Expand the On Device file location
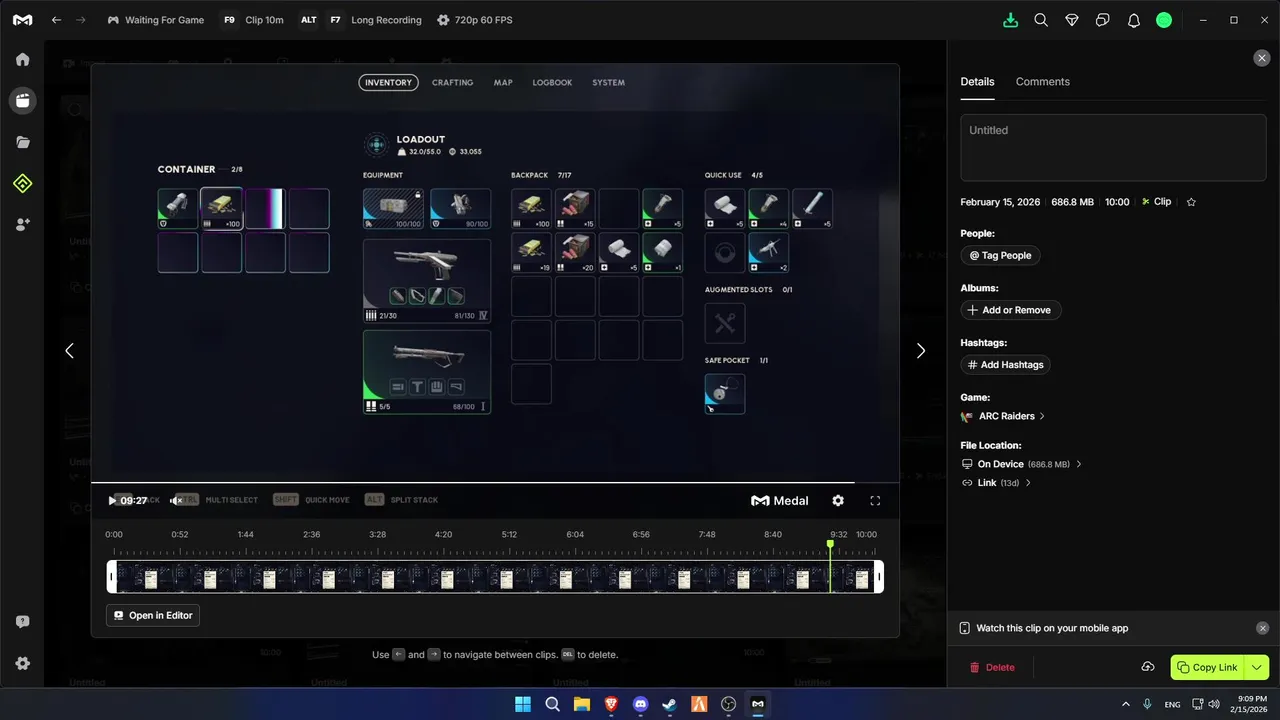This screenshot has height=720, width=1280. [1021, 464]
